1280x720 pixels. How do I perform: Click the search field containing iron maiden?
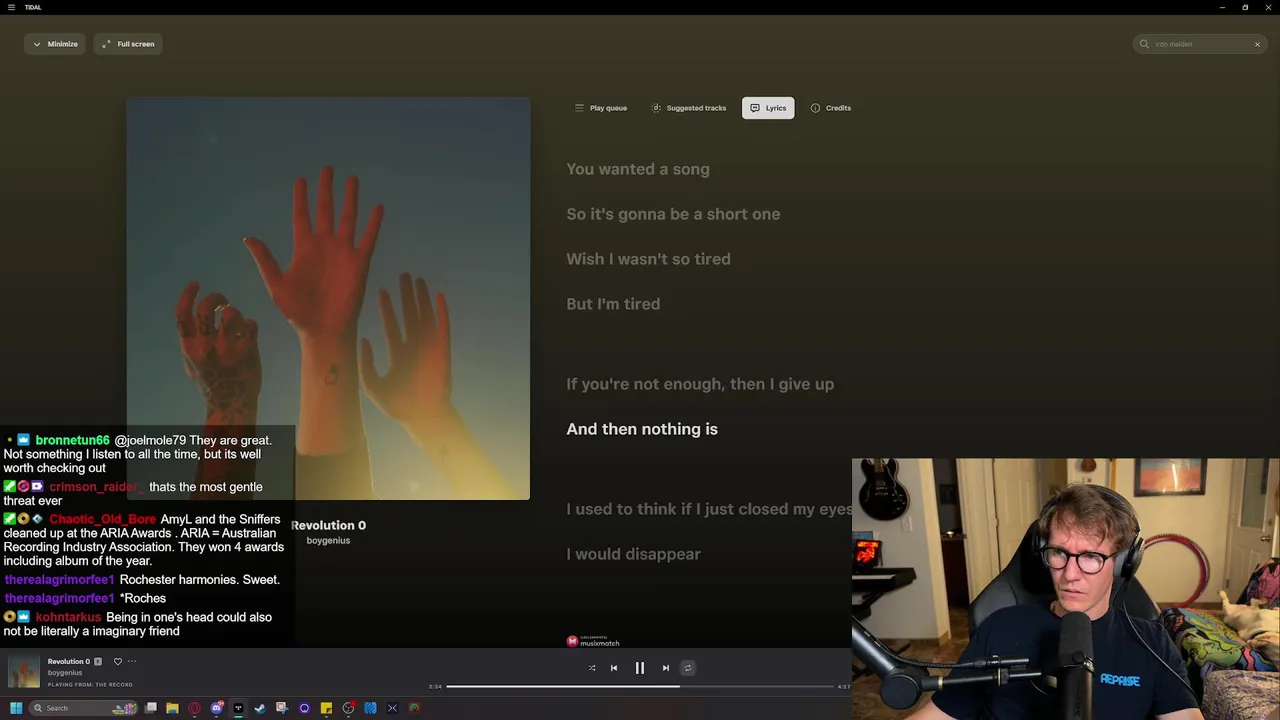pos(1200,44)
